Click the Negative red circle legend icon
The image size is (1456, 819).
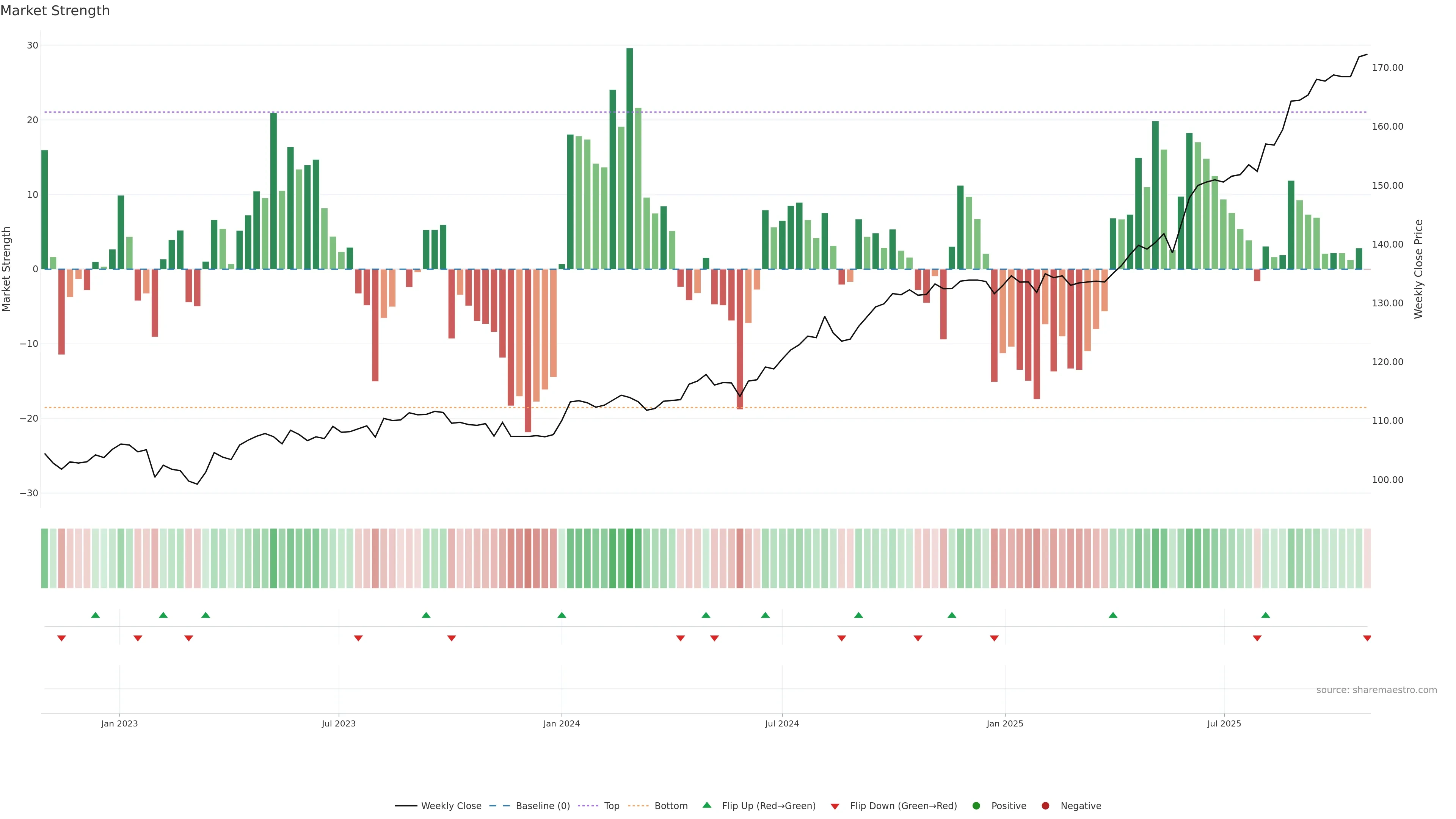point(1045,806)
